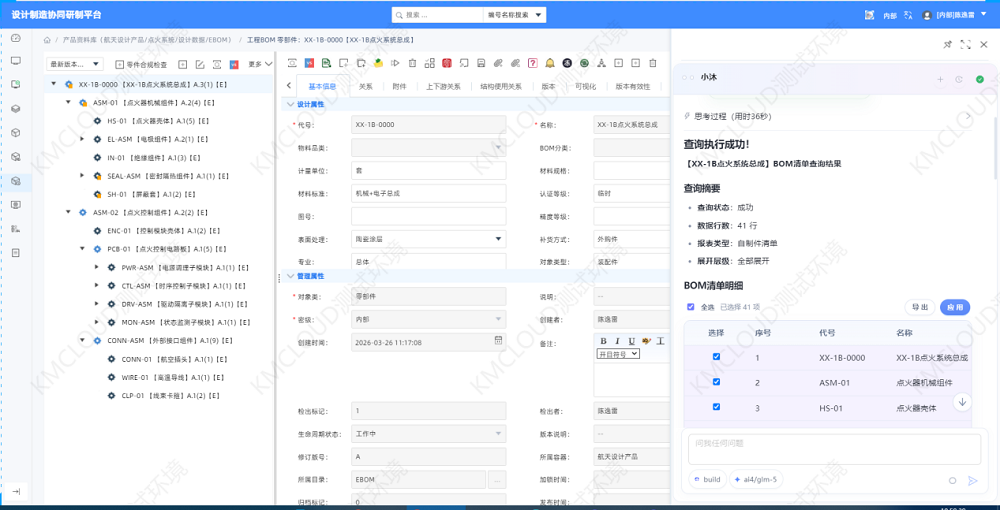Collapse the 设计属性 section
The width and height of the screenshot is (1000, 510).
pos(290,104)
